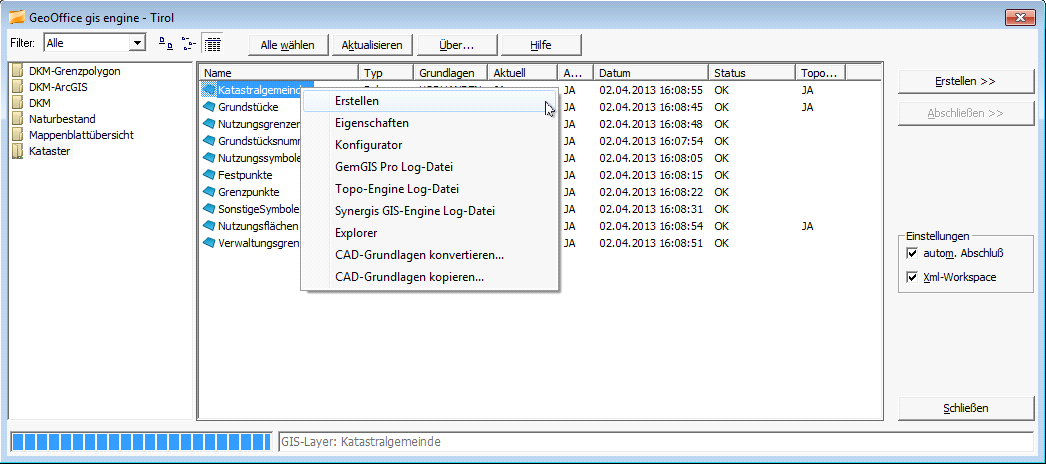Image resolution: width=1046 pixels, height=464 pixels.
Task: Sort list by Datum column header
Action: tap(650, 73)
